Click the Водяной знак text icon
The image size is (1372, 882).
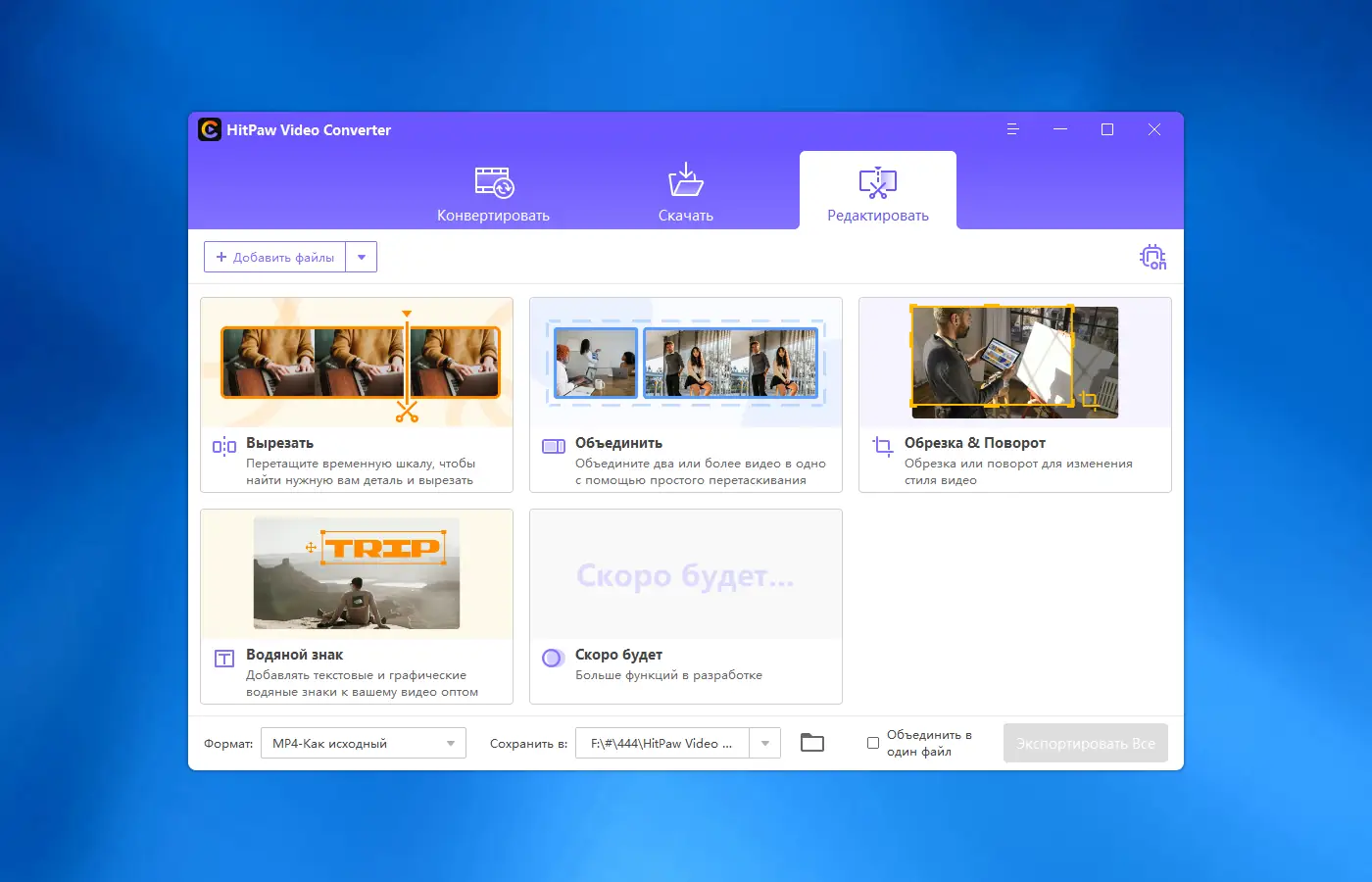[x=224, y=659]
